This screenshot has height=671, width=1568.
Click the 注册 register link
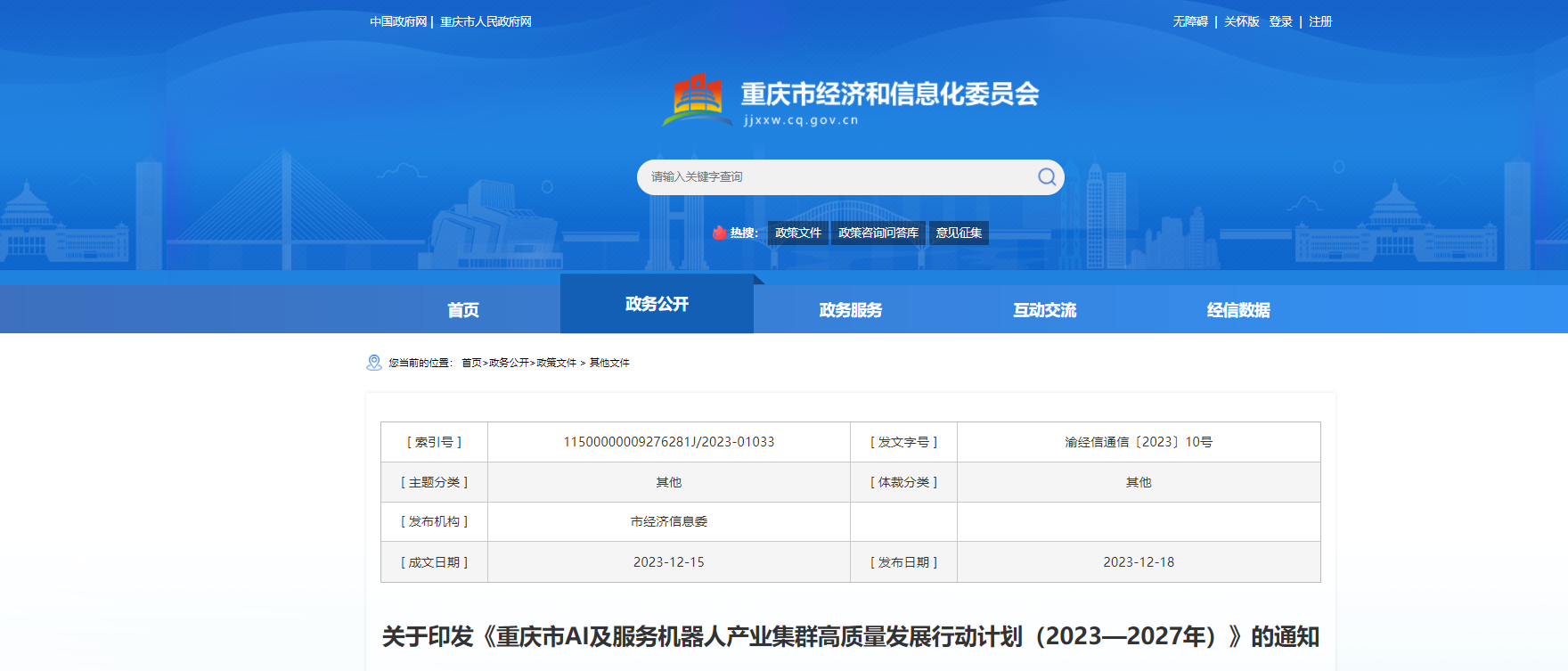[x=1320, y=21]
